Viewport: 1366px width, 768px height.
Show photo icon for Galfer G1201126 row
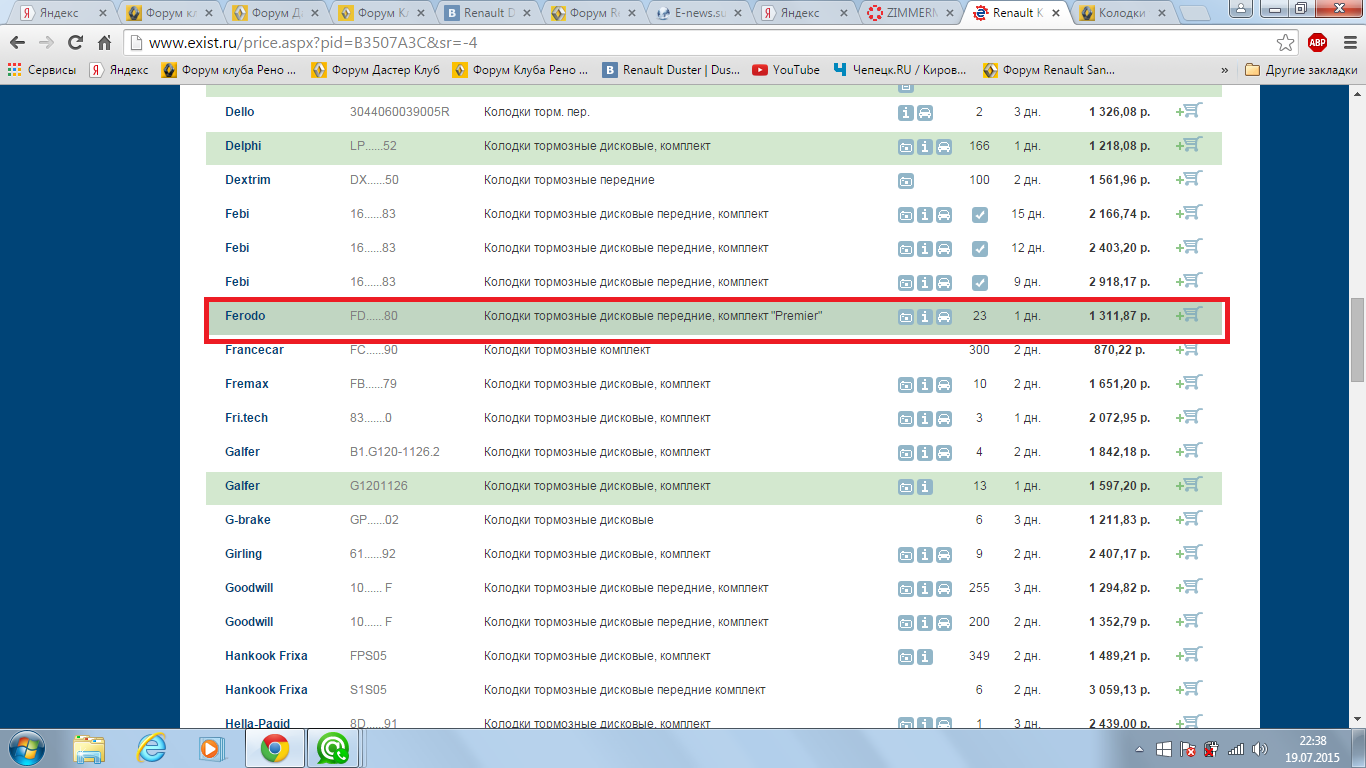[x=906, y=487]
